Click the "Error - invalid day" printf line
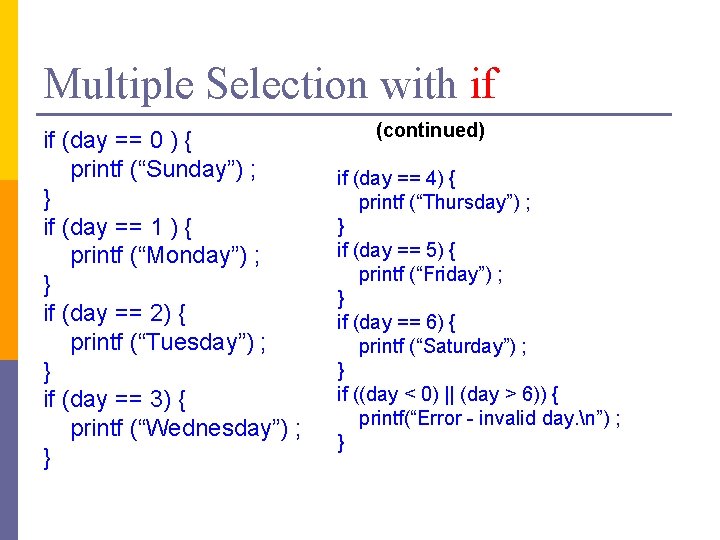 490,418
